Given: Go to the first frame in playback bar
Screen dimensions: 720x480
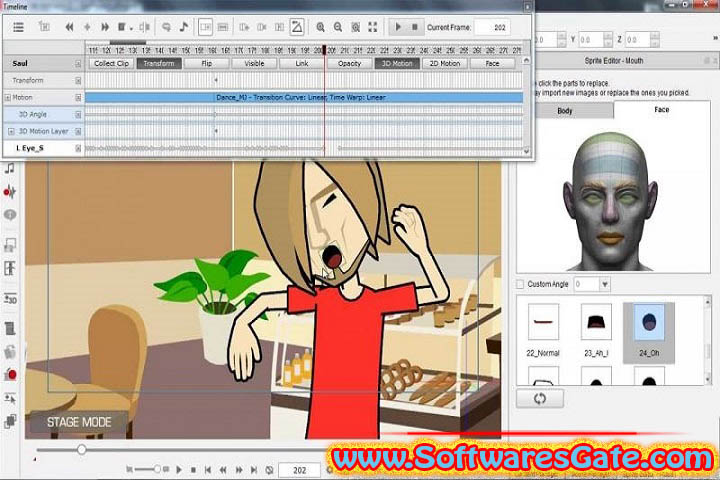Looking at the screenshot, I should pos(208,470).
